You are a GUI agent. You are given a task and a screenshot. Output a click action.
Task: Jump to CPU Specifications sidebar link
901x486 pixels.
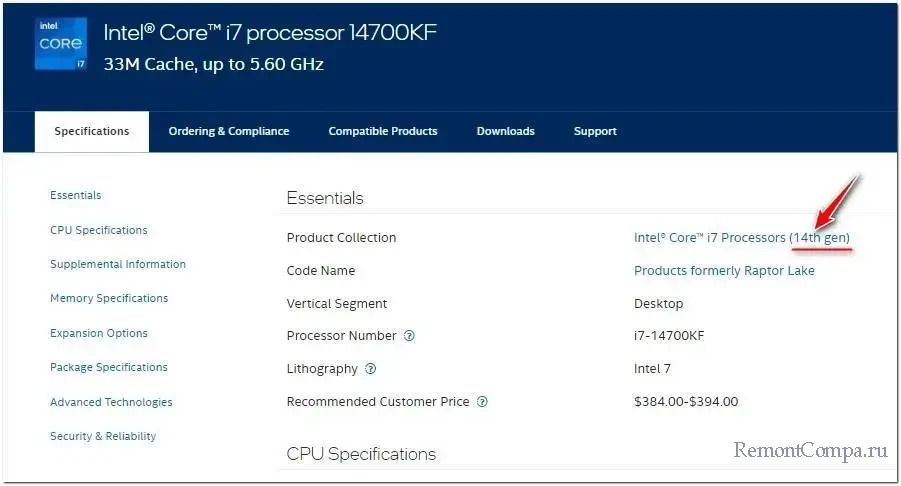(99, 230)
